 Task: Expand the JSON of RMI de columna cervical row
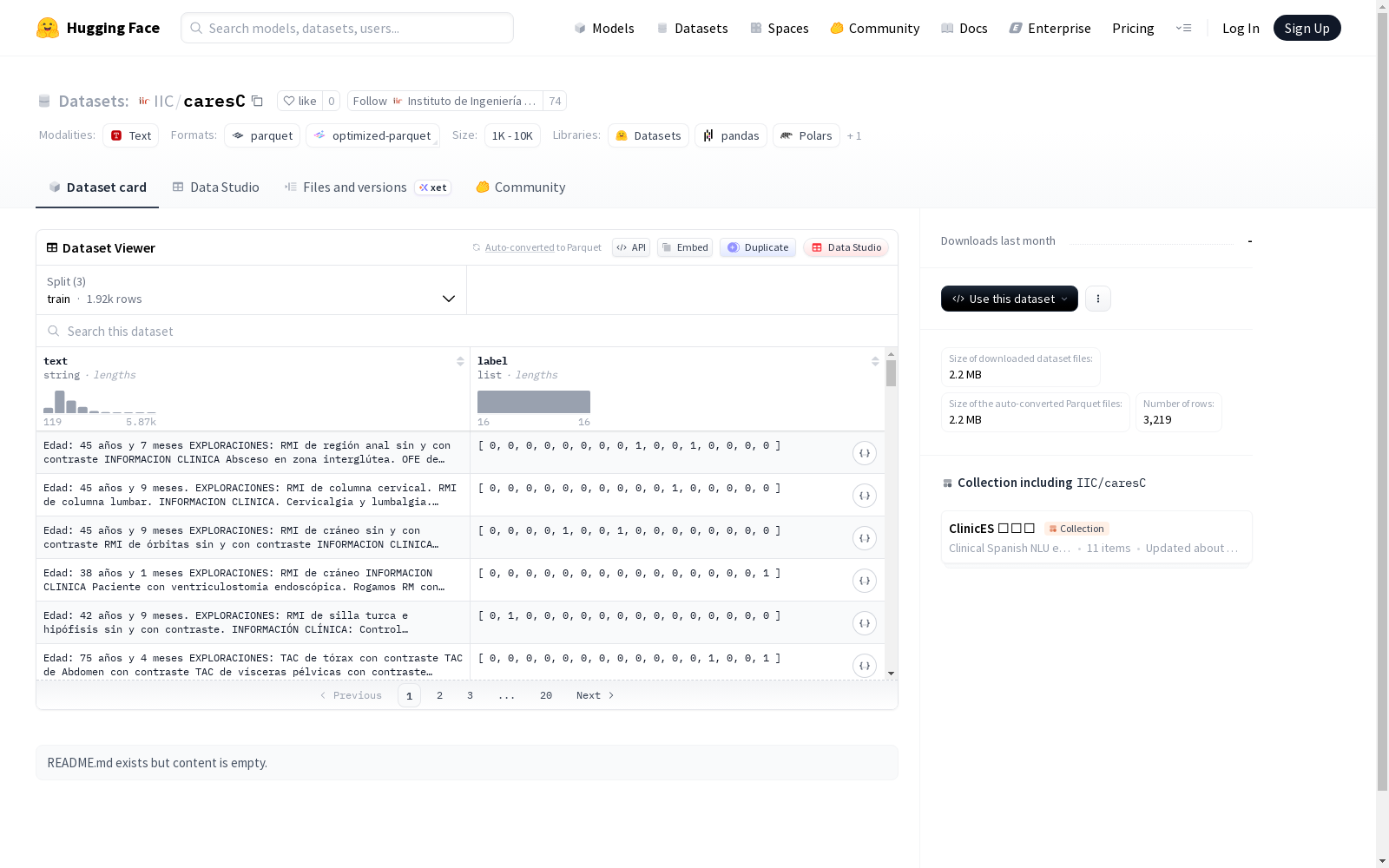(x=864, y=496)
